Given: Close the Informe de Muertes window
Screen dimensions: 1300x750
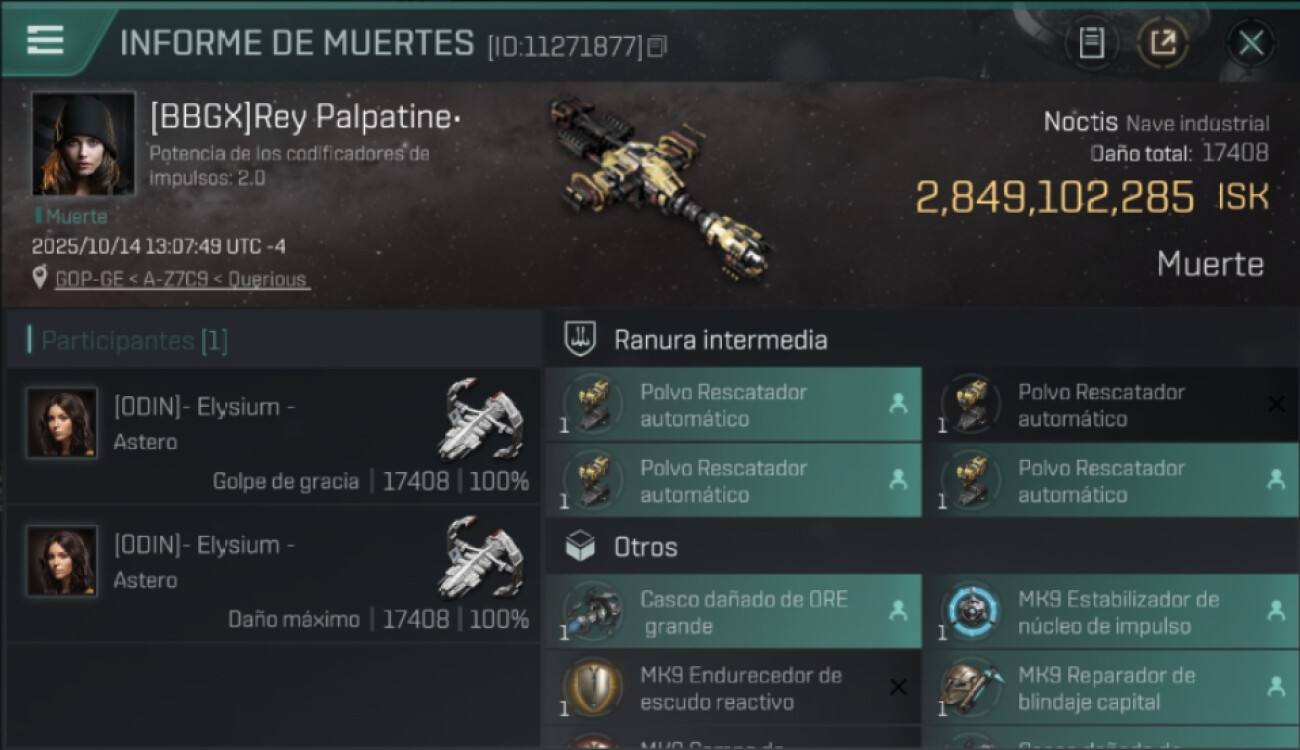Looking at the screenshot, I should pos(1251,43).
